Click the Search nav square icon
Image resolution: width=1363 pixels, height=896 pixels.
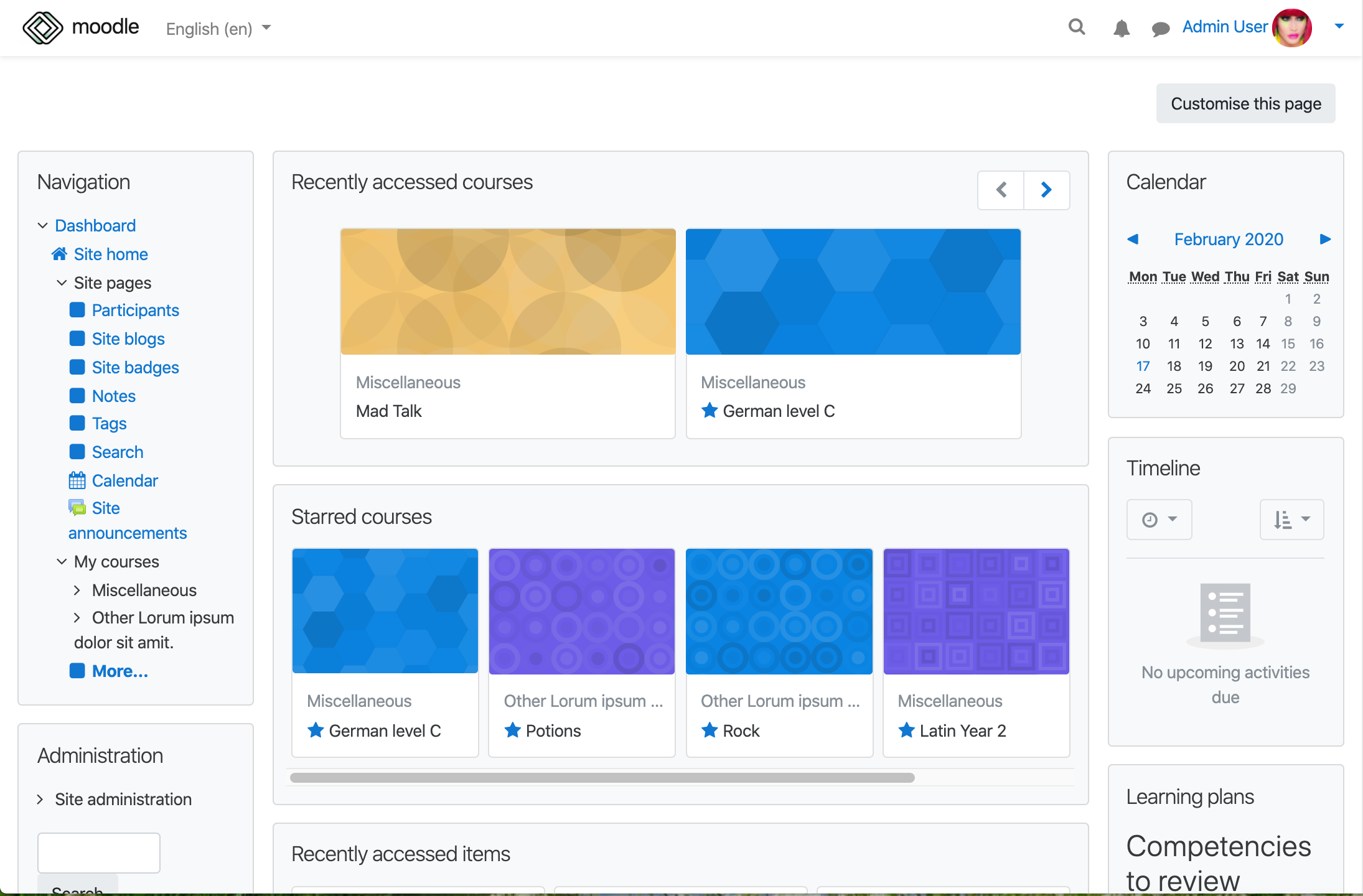coord(77,452)
